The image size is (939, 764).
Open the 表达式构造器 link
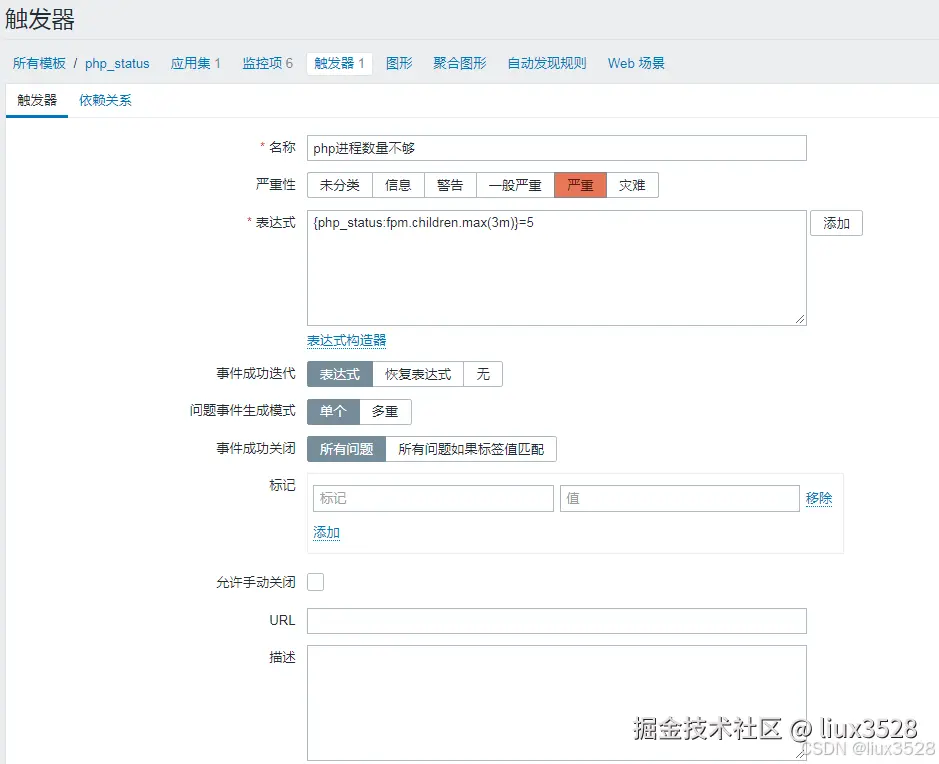(x=346, y=340)
